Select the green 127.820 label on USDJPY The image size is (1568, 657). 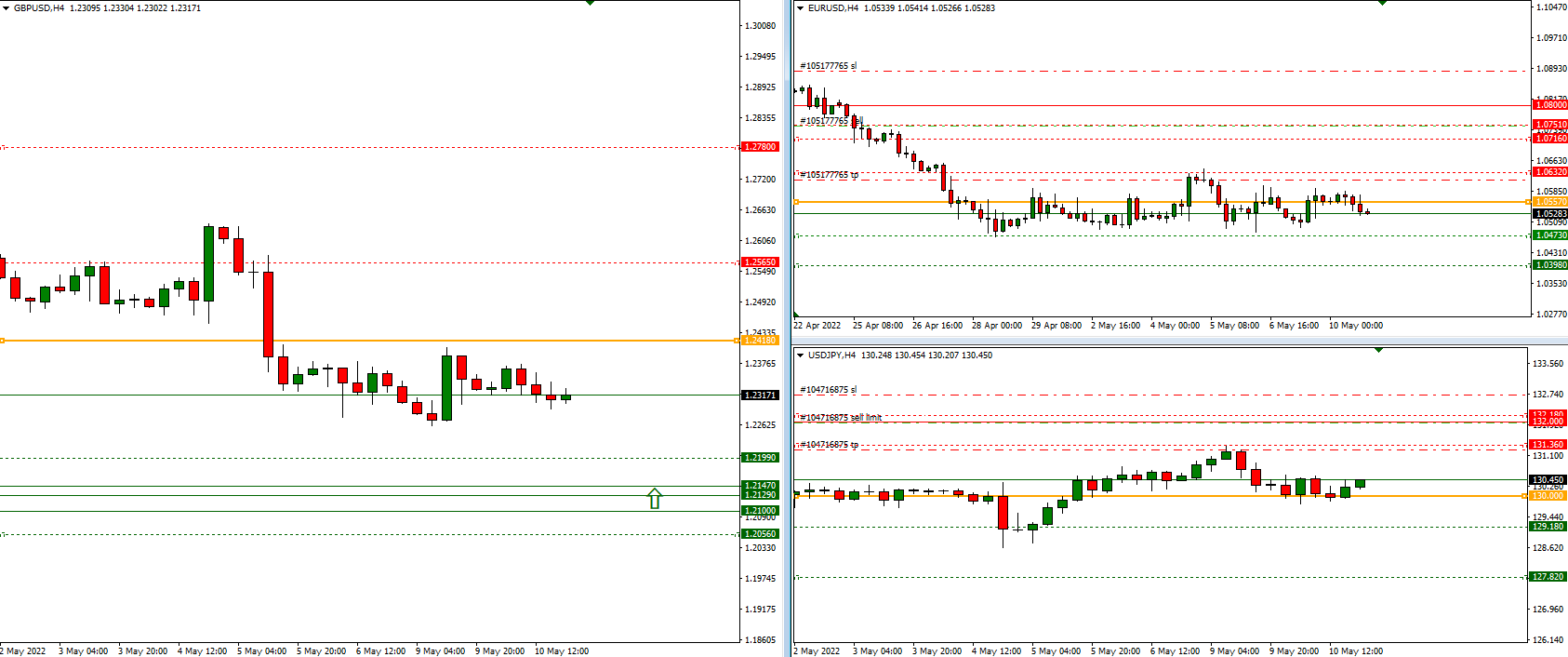click(1548, 577)
